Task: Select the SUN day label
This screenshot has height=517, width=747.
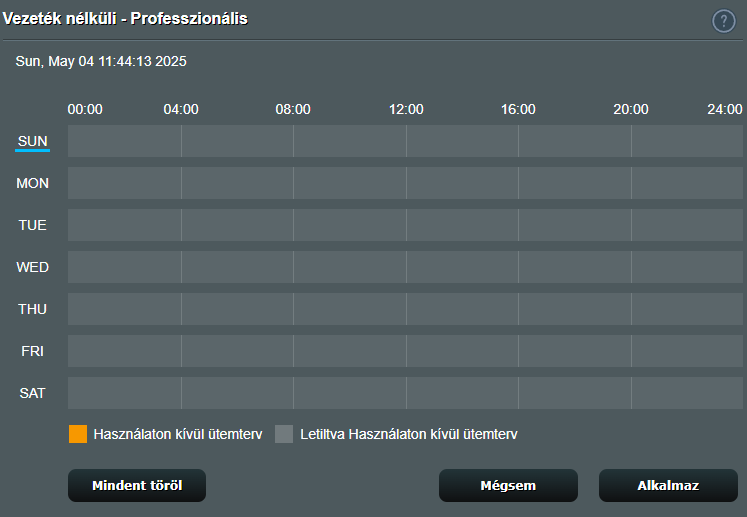Action: point(32,141)
